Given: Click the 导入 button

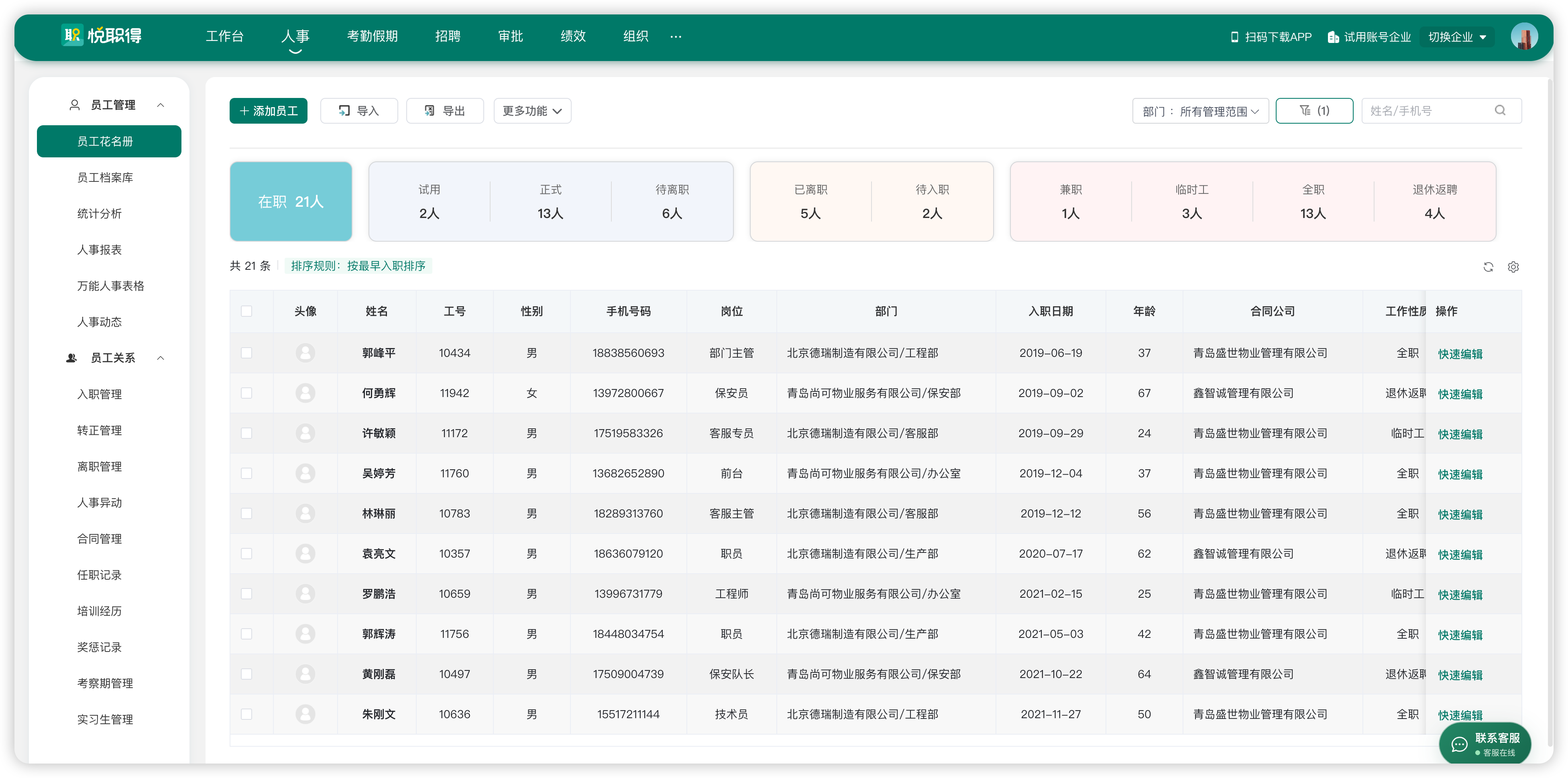Looking at the screenshot, I should tap(358, 110).
